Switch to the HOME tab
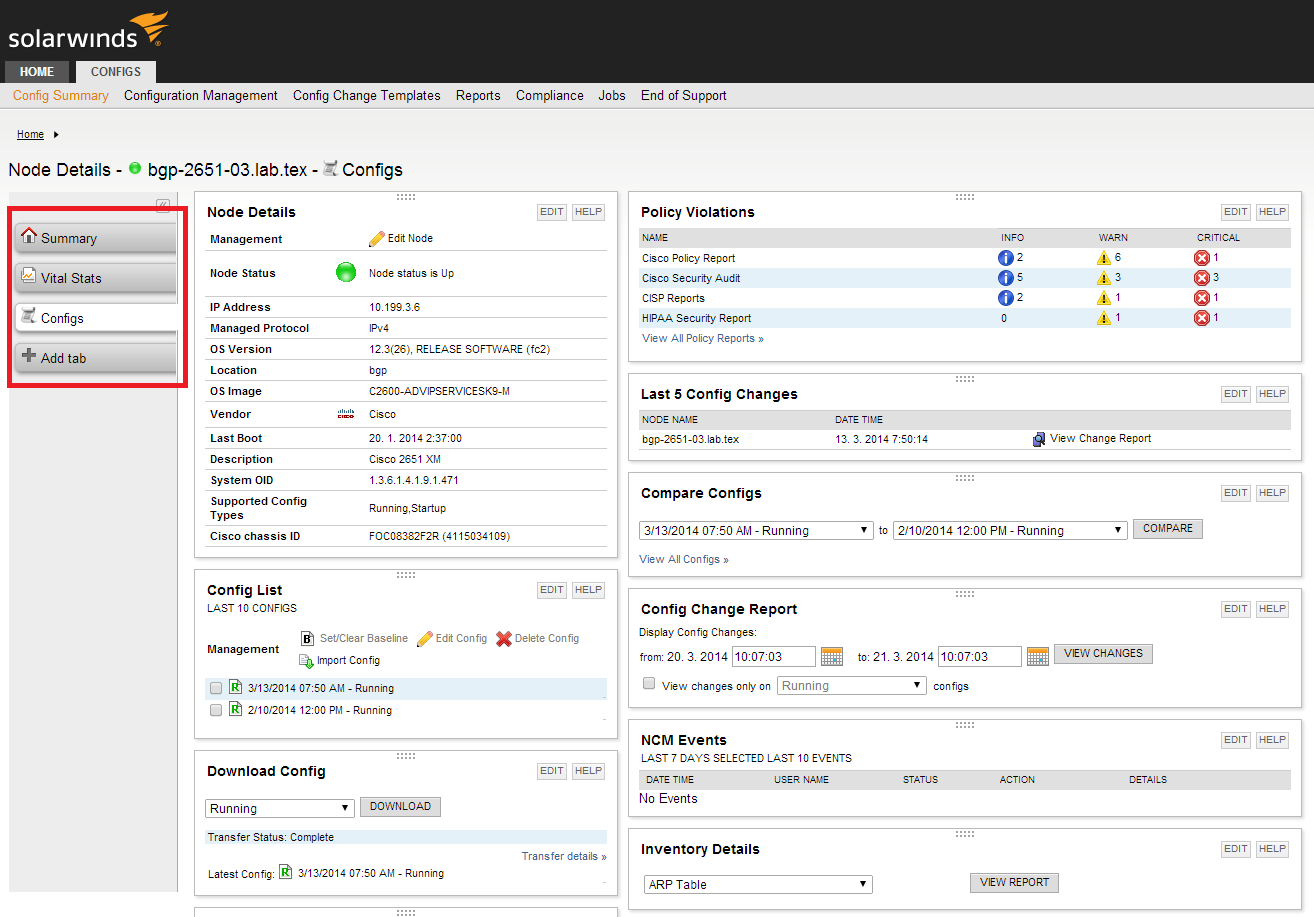 click(x=37, y=72)
